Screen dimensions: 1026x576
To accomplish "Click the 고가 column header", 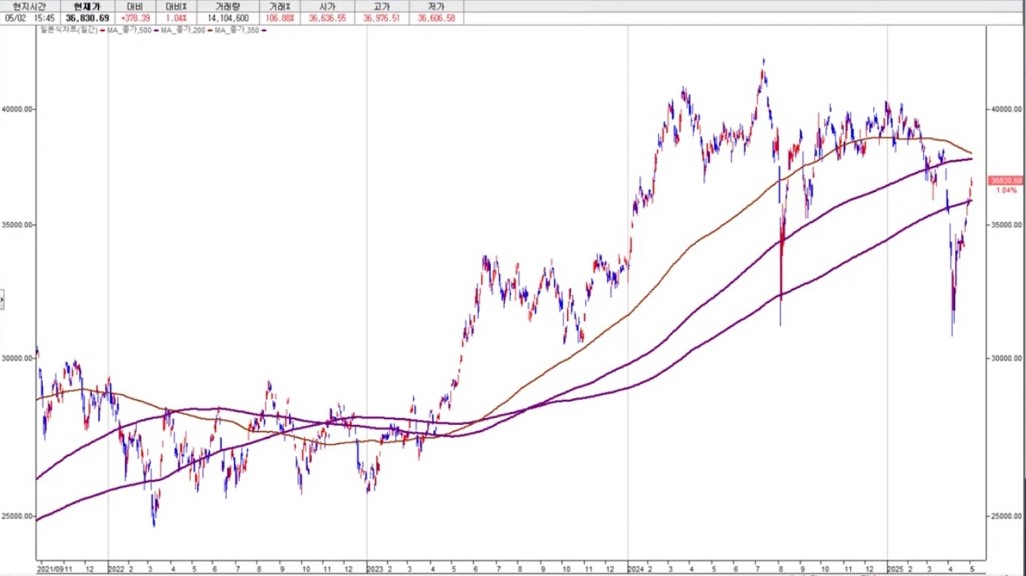I will click(x=381, y=6).
